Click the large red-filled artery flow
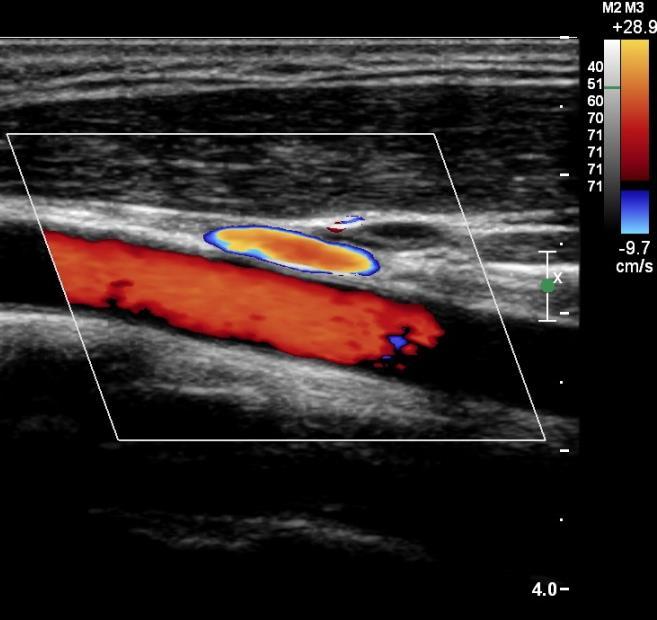Viewport: 657px width, 620px height. click(243, 298)
